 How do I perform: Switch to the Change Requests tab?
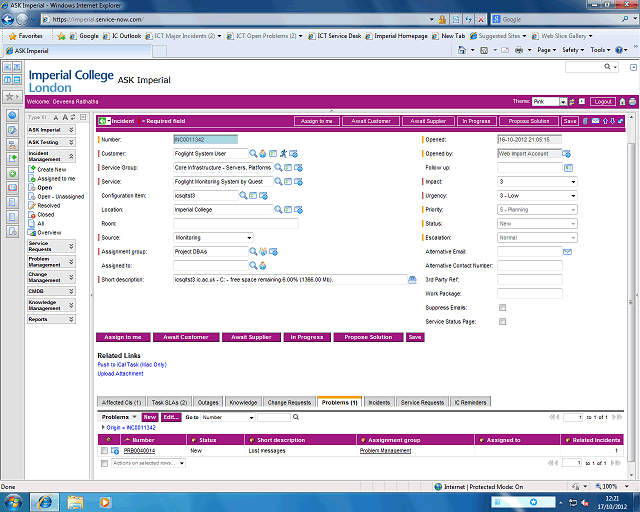(x=288, y=402)
